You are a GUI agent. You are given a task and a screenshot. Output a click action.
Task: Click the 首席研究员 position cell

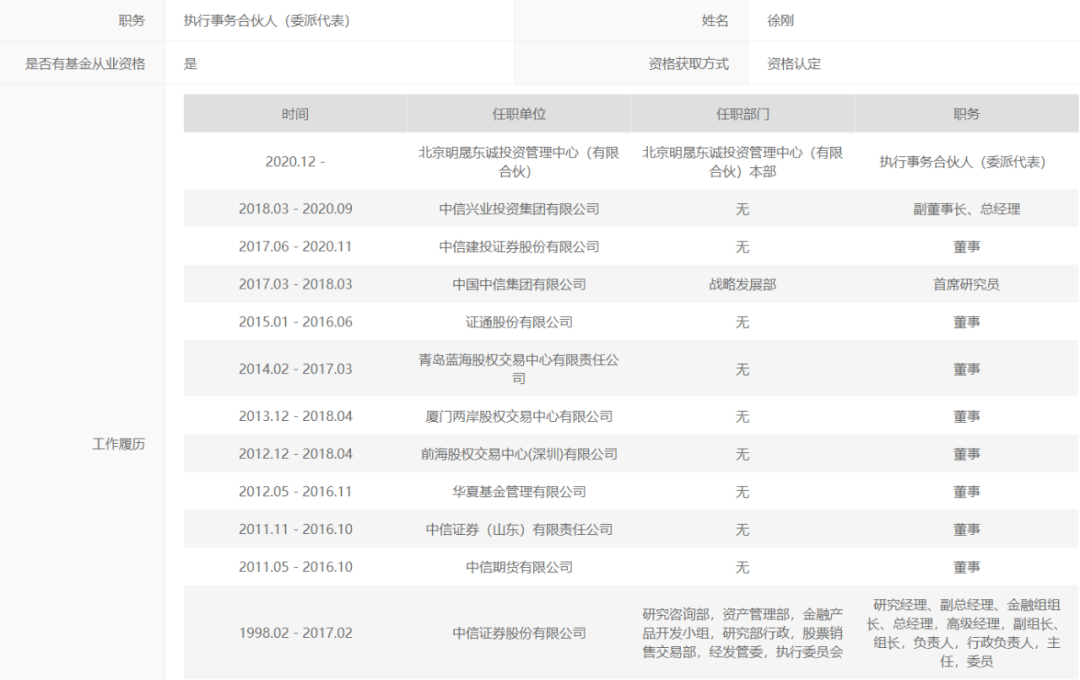[966, 284]
